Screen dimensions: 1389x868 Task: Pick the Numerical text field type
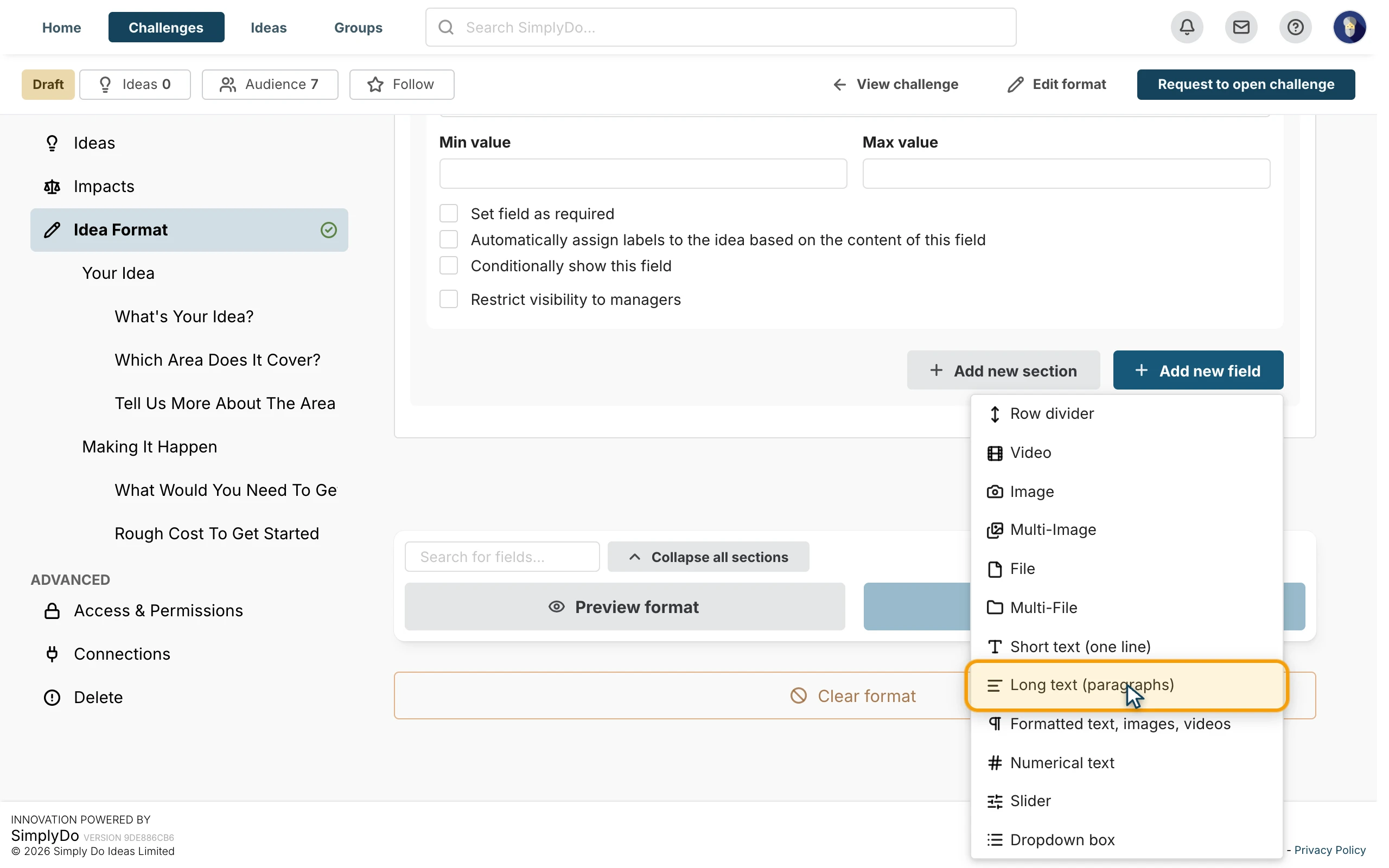(x=1126, y=763)
